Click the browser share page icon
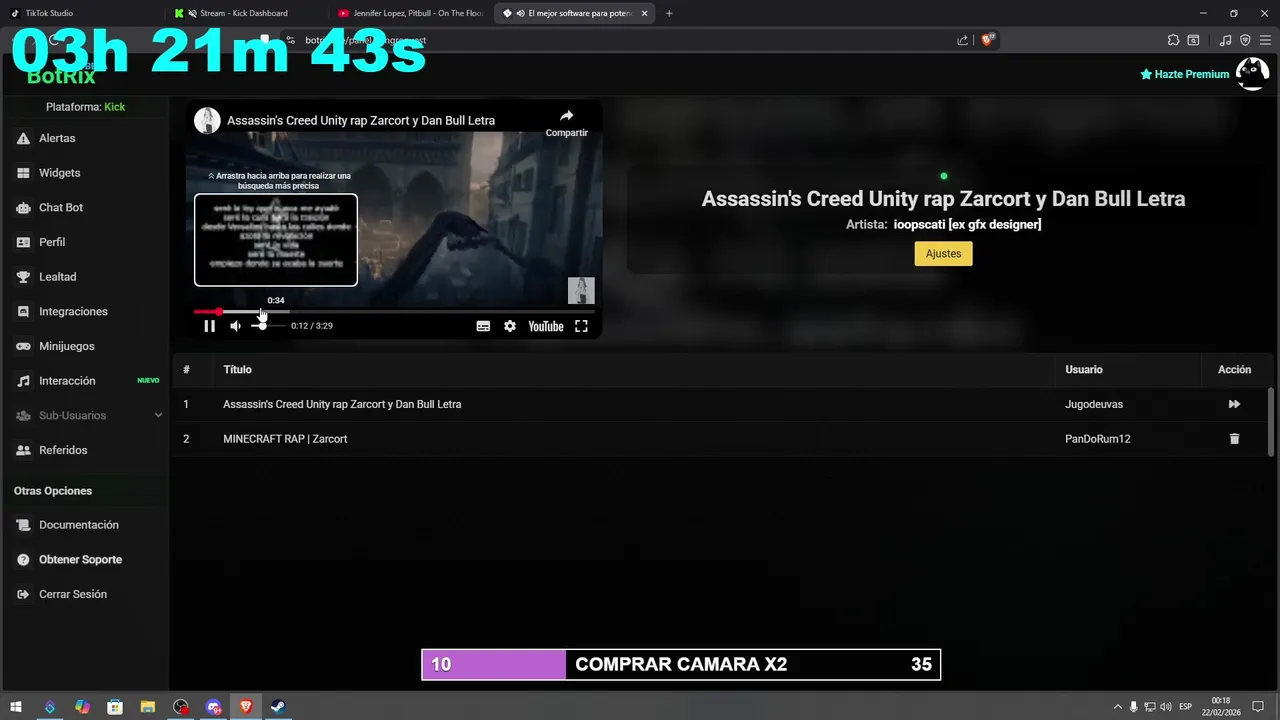The width and height of the screenshot is (1280, 720). point(962,40)
